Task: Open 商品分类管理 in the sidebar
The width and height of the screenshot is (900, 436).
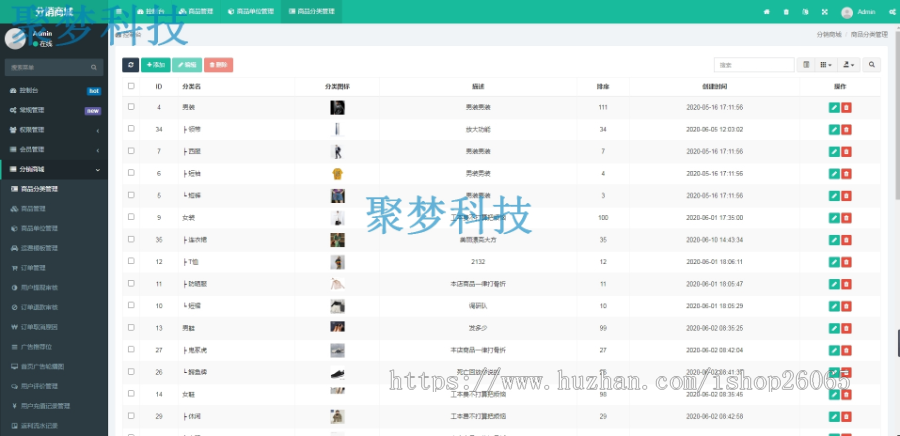Action: tap(54, 189)
